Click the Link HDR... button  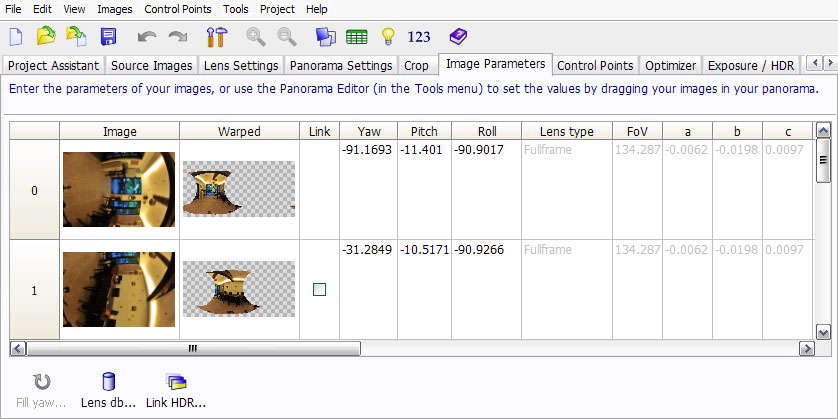(176, 390)
